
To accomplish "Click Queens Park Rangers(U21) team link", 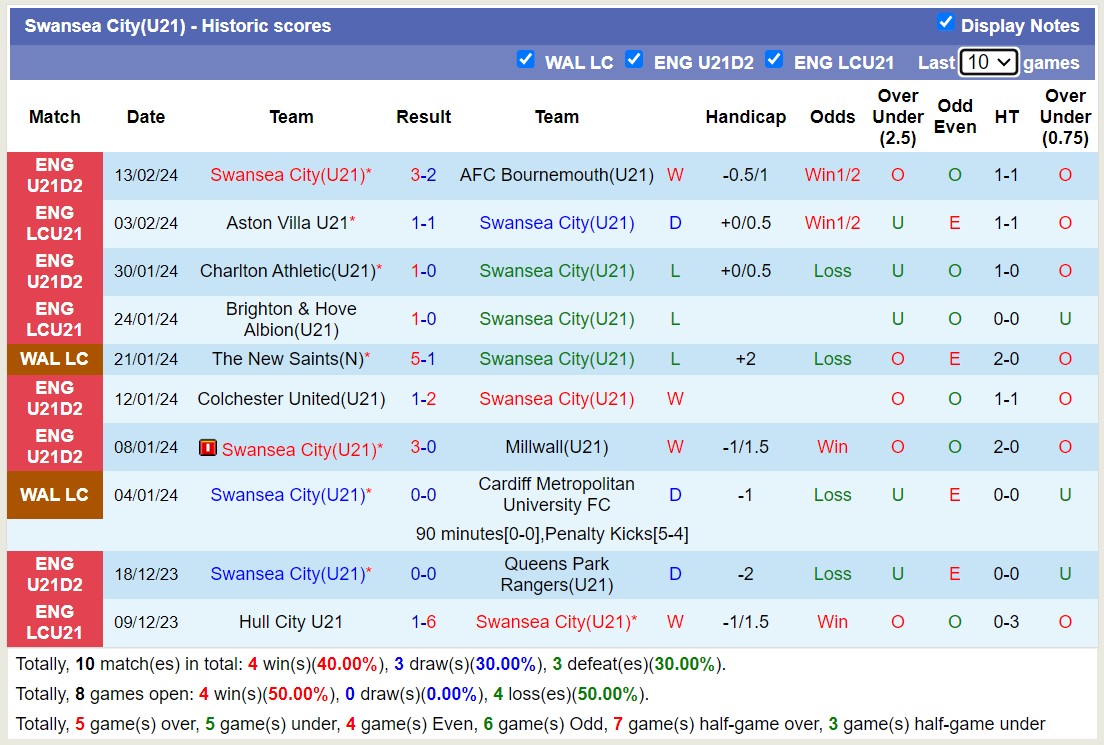I will coord(556,574).
